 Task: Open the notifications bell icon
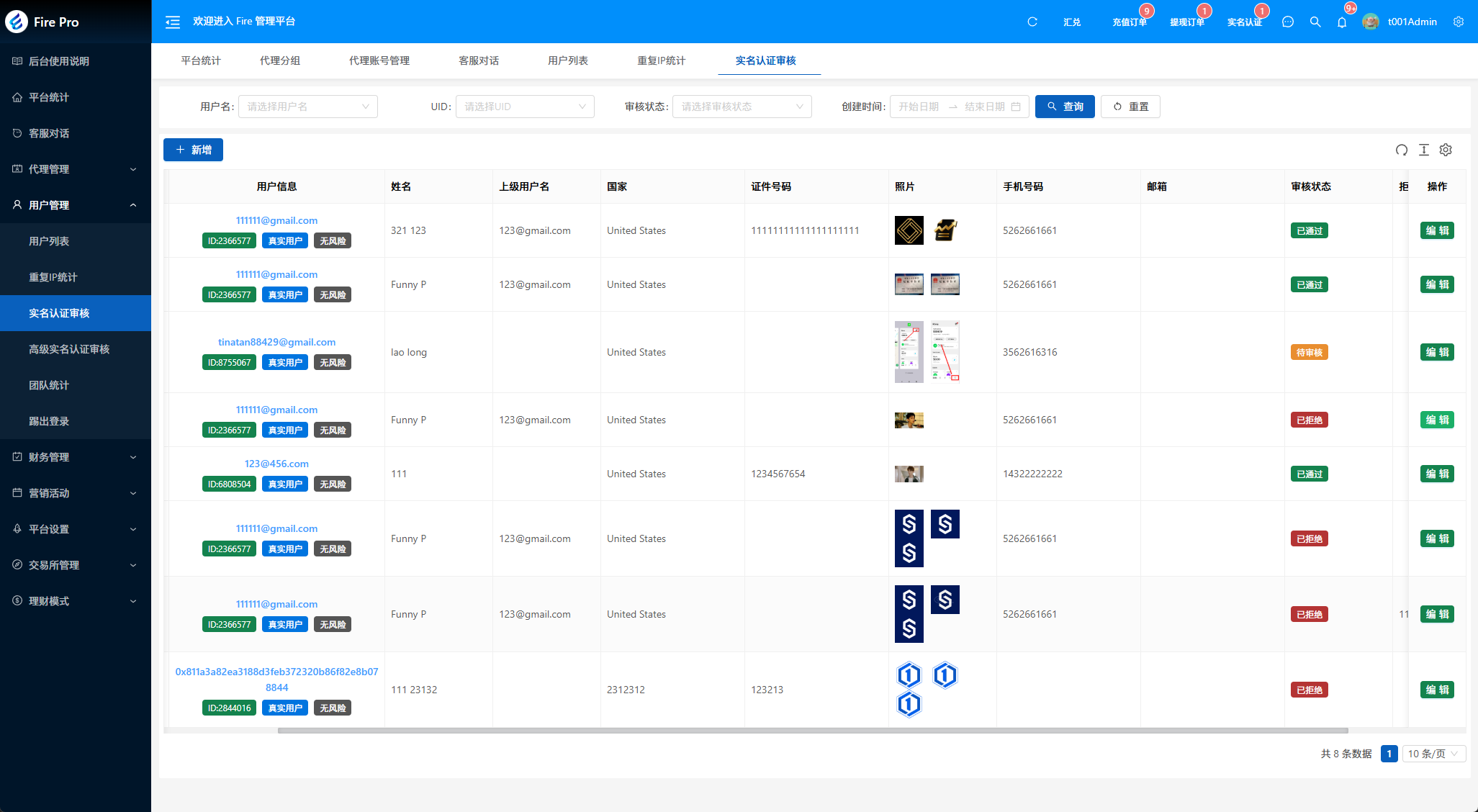[1342, 22]
